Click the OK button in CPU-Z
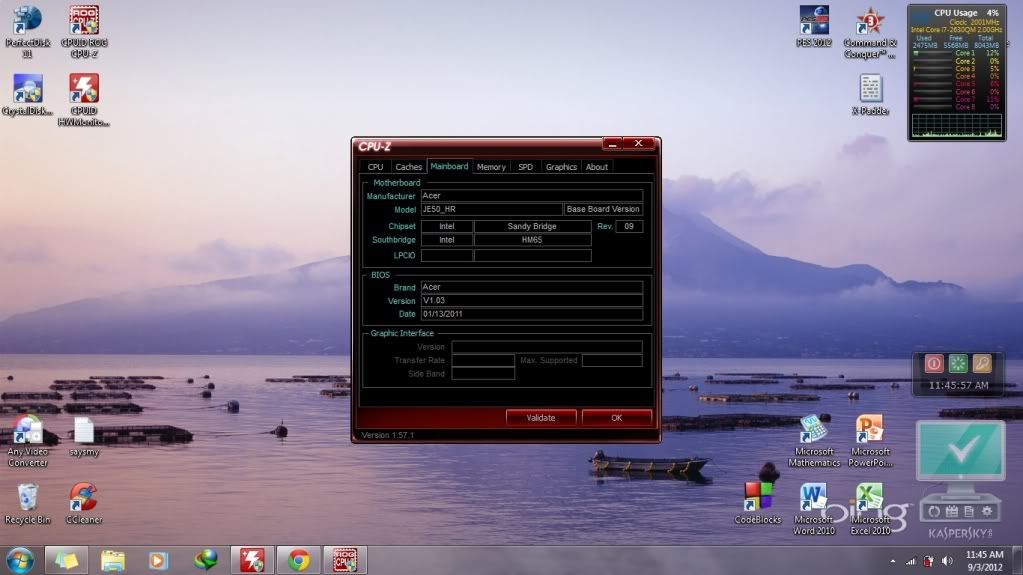The image size is (1023, 575). 616,417
